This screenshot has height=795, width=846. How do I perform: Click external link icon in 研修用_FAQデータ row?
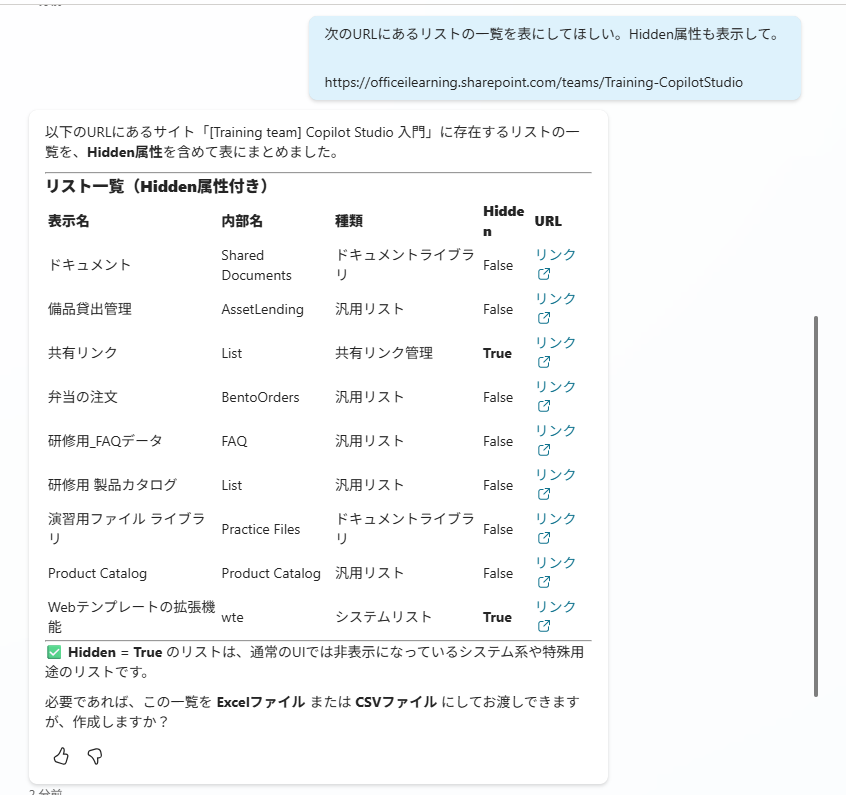click(544, 450)
